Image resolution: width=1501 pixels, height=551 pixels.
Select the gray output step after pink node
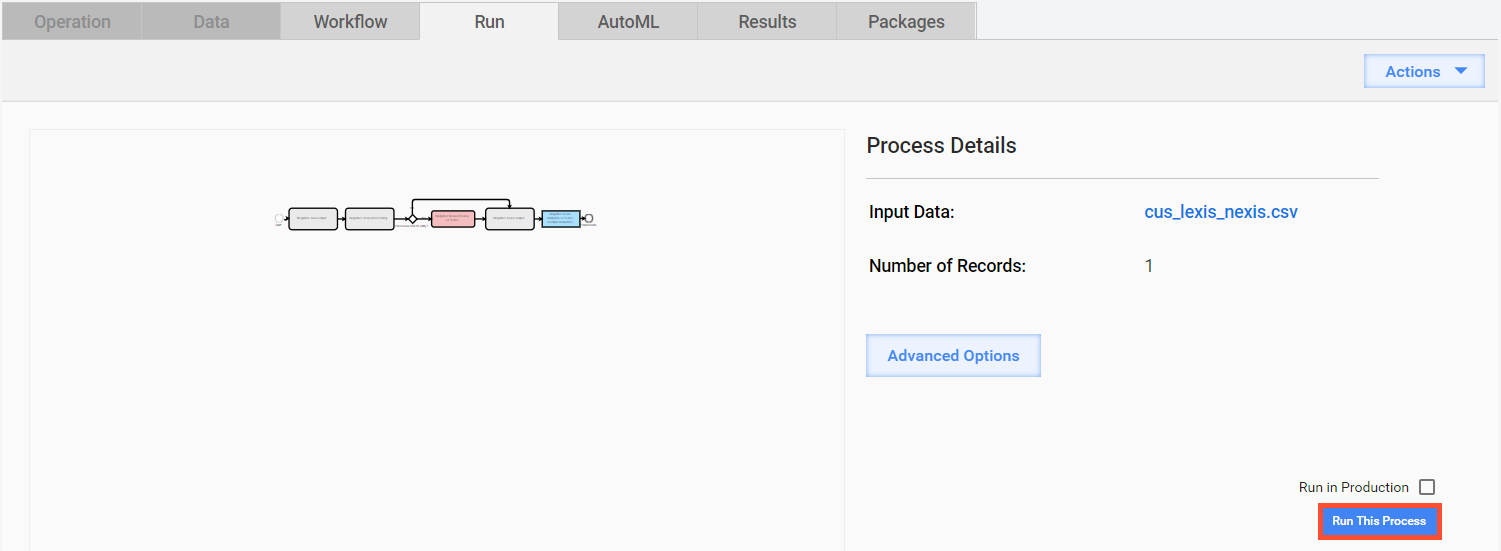(510, 219)
